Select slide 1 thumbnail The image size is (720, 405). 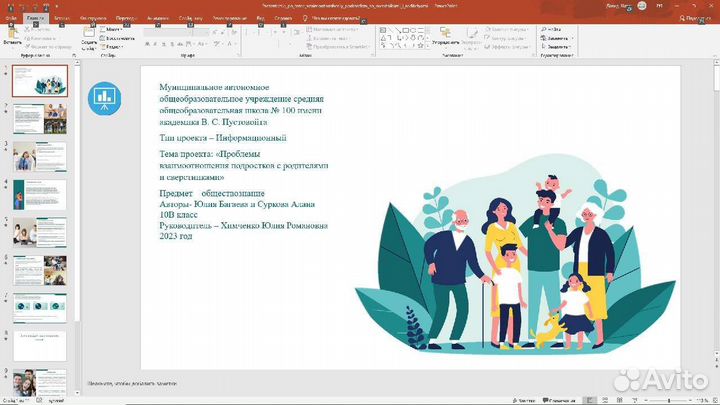point(40,81)
